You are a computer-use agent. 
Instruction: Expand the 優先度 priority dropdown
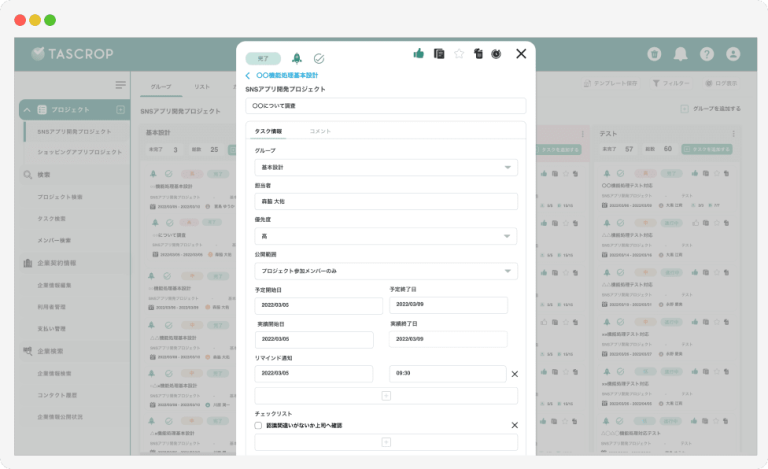pyautogui.click(x=386, y=236)
